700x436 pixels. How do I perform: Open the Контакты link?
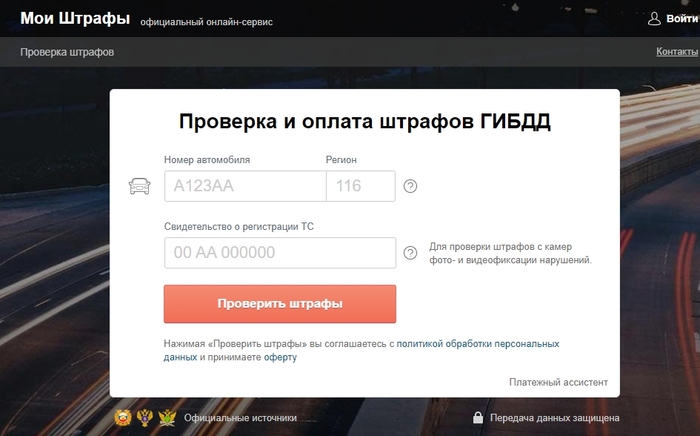(x=677, y=52)
